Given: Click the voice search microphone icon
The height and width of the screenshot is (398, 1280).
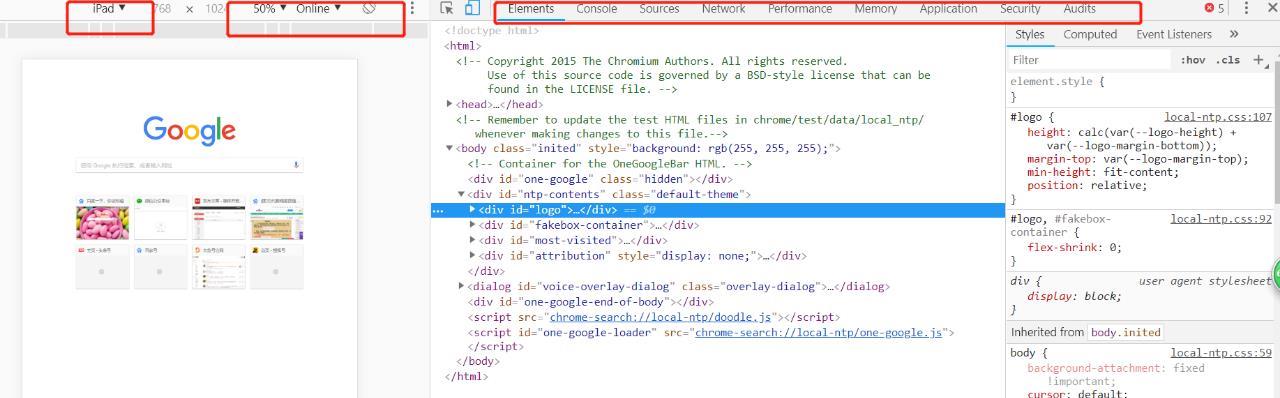Looking at the screenshot, I should pyautogui.click(x=297, y=165).
